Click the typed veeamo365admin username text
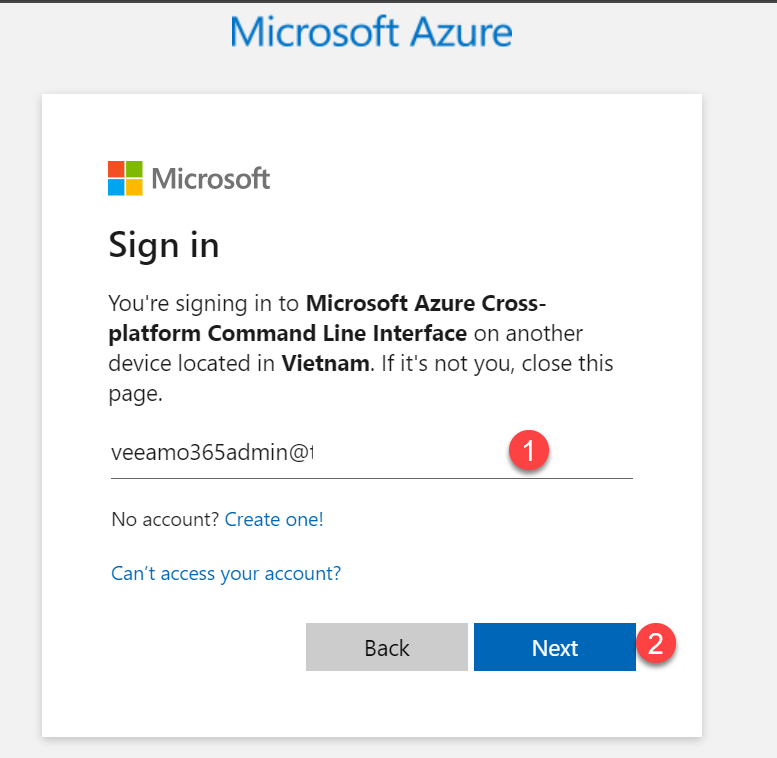This screenshot has width=777, height=758. [211, 453]
